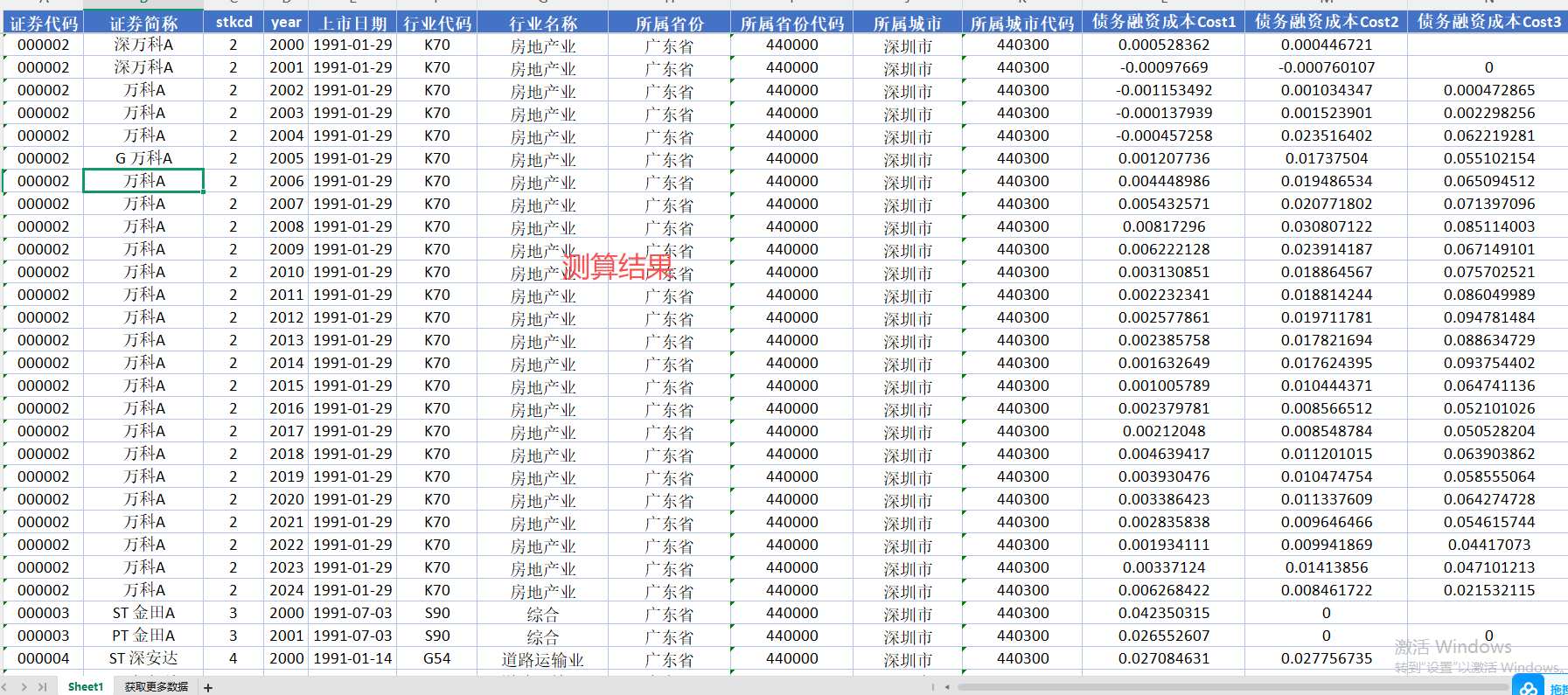Image resolution: width=1568 pixels, height=695 pixels.
Task: Click the ST 金田A cell
Action: [143, 613]
